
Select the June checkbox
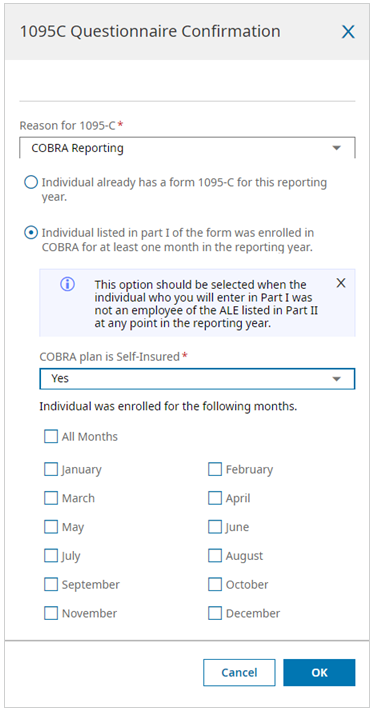(215, 527)
